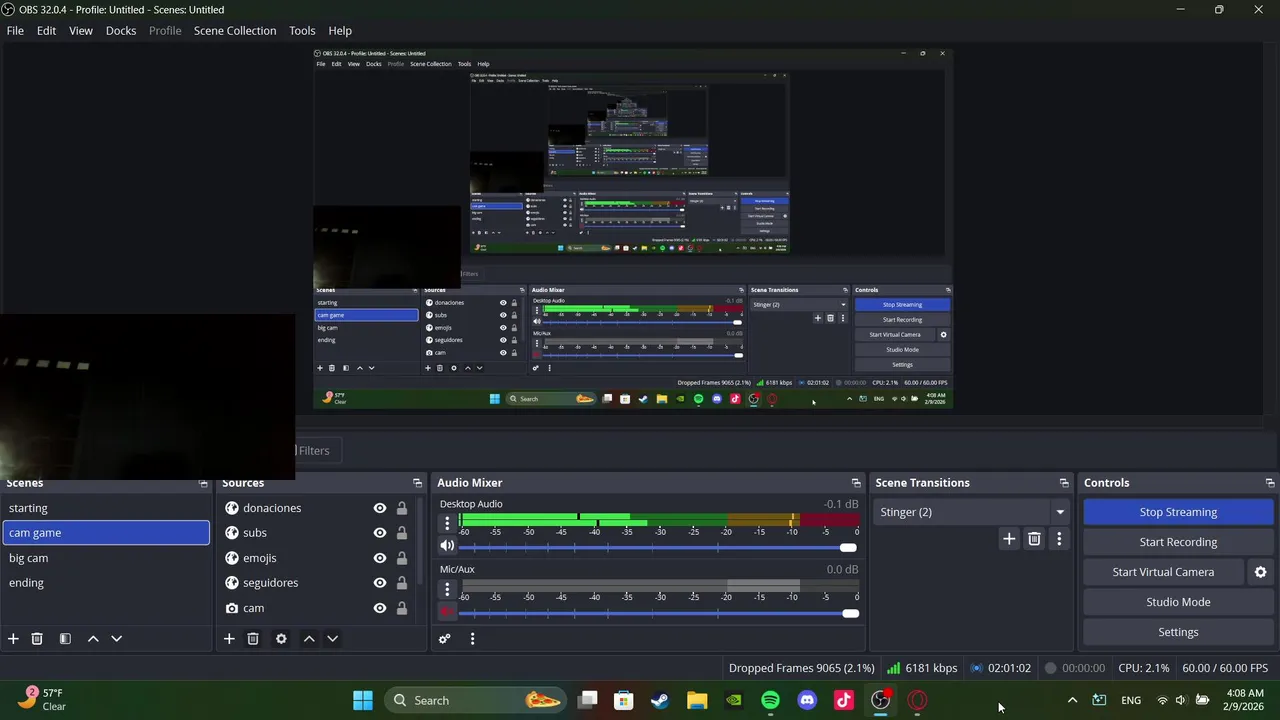This screenshot has height=720, width=1280.
Task: Open the Scene Collection menu
Action: pos(235,31)
